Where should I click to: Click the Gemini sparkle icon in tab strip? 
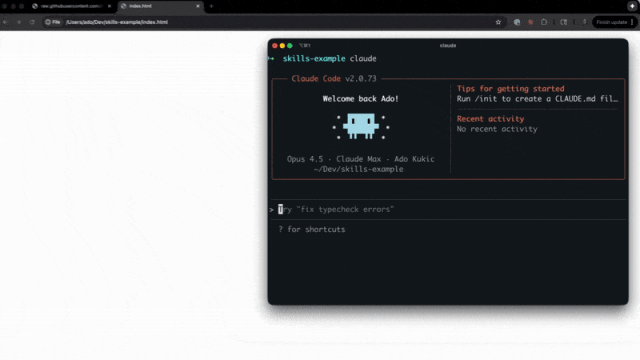coord(632,6)
